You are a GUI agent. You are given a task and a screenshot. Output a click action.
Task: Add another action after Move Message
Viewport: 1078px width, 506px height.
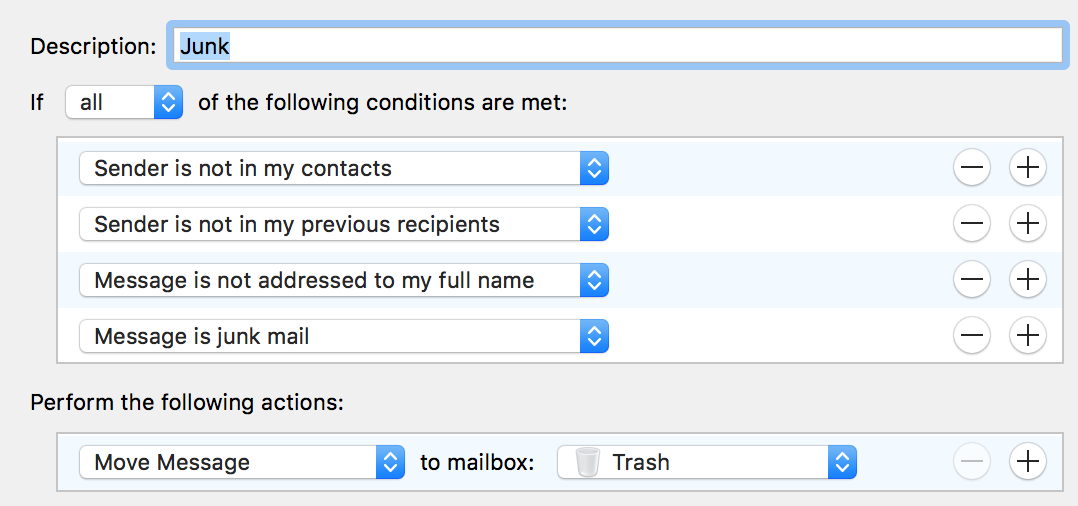click(x=1027, y=462)
